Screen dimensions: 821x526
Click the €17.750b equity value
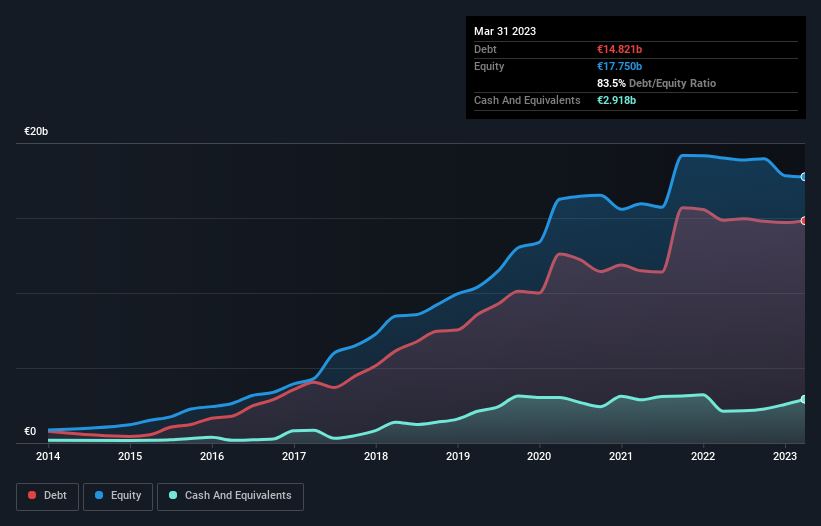[x=619, y=66]
